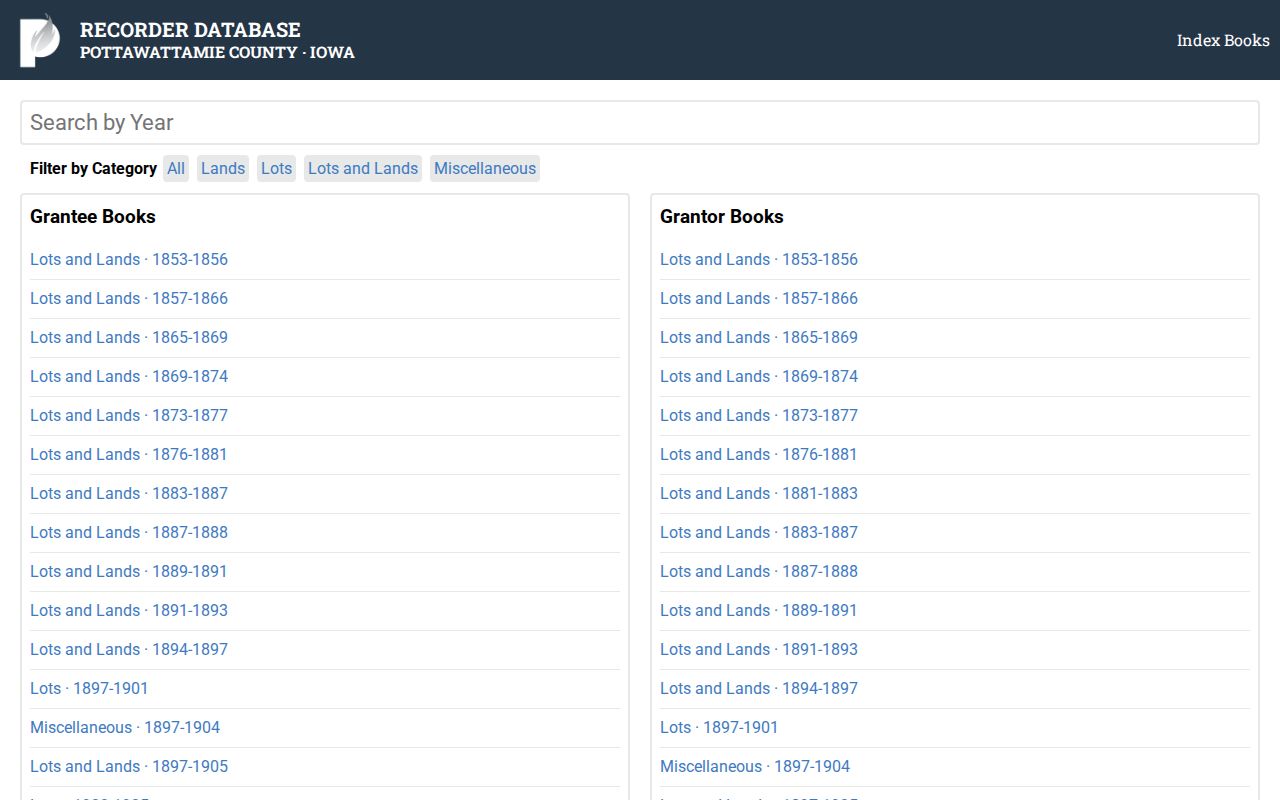The width and height of the screenshot is (1280, 800).
Task: Open Grantee Lots and Lands 1869-1874
Action: (129, 376)
